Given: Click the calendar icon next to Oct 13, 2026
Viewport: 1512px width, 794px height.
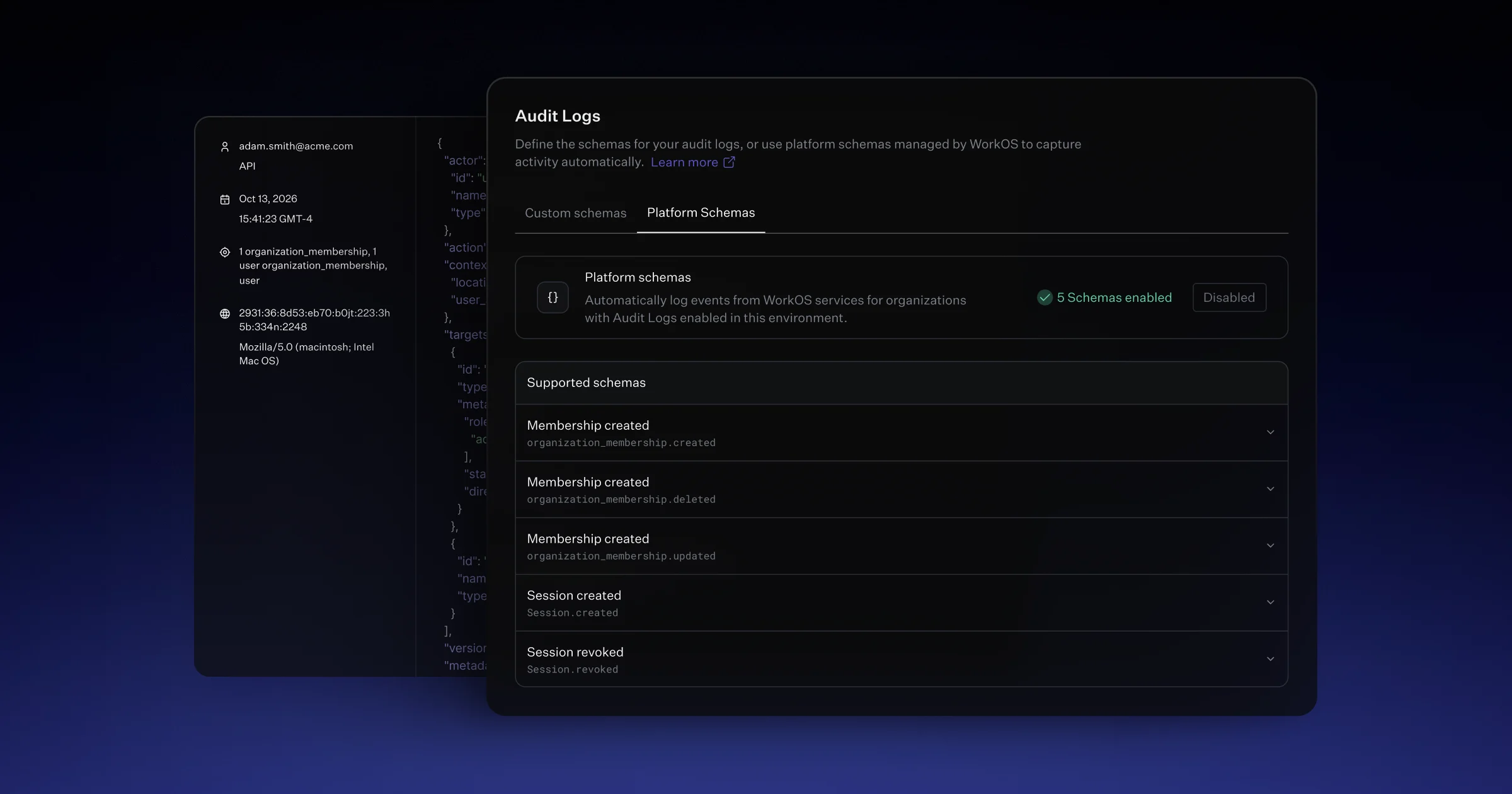Looking at the screenshot, I should click(x=224, y=199).
